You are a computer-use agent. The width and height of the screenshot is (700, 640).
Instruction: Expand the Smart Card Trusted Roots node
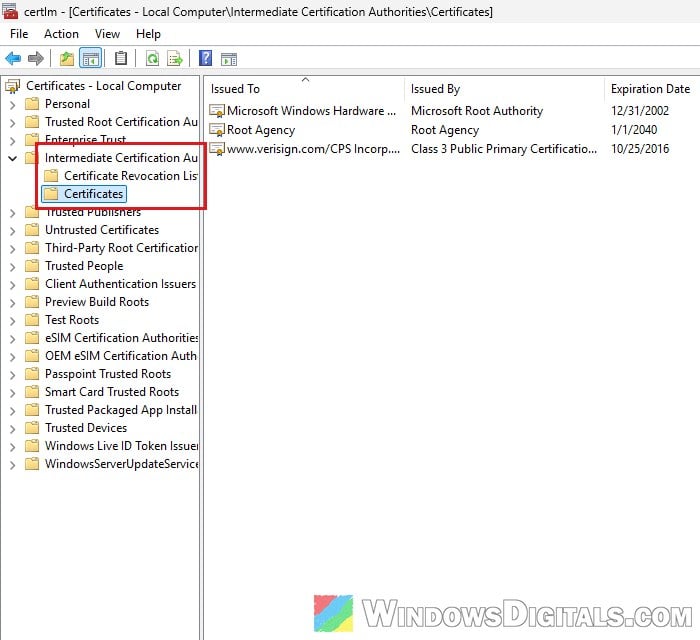pyautogui.click(x=12, y=393)
